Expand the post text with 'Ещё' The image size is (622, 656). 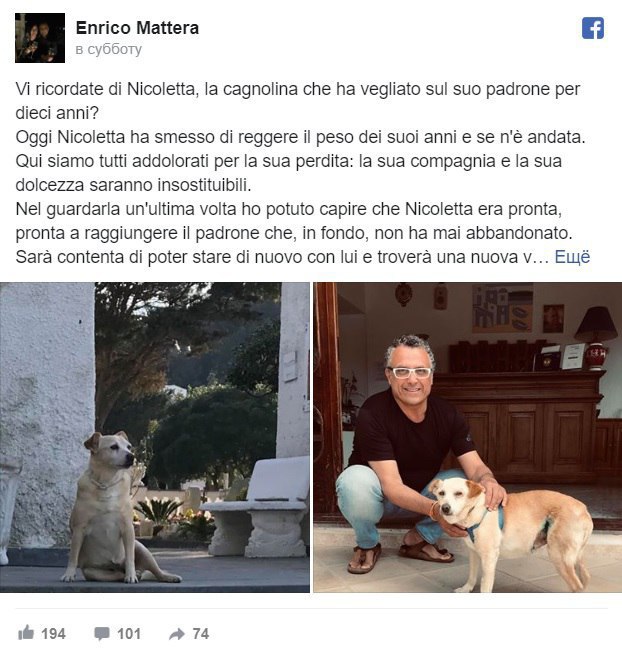(572, 257)
